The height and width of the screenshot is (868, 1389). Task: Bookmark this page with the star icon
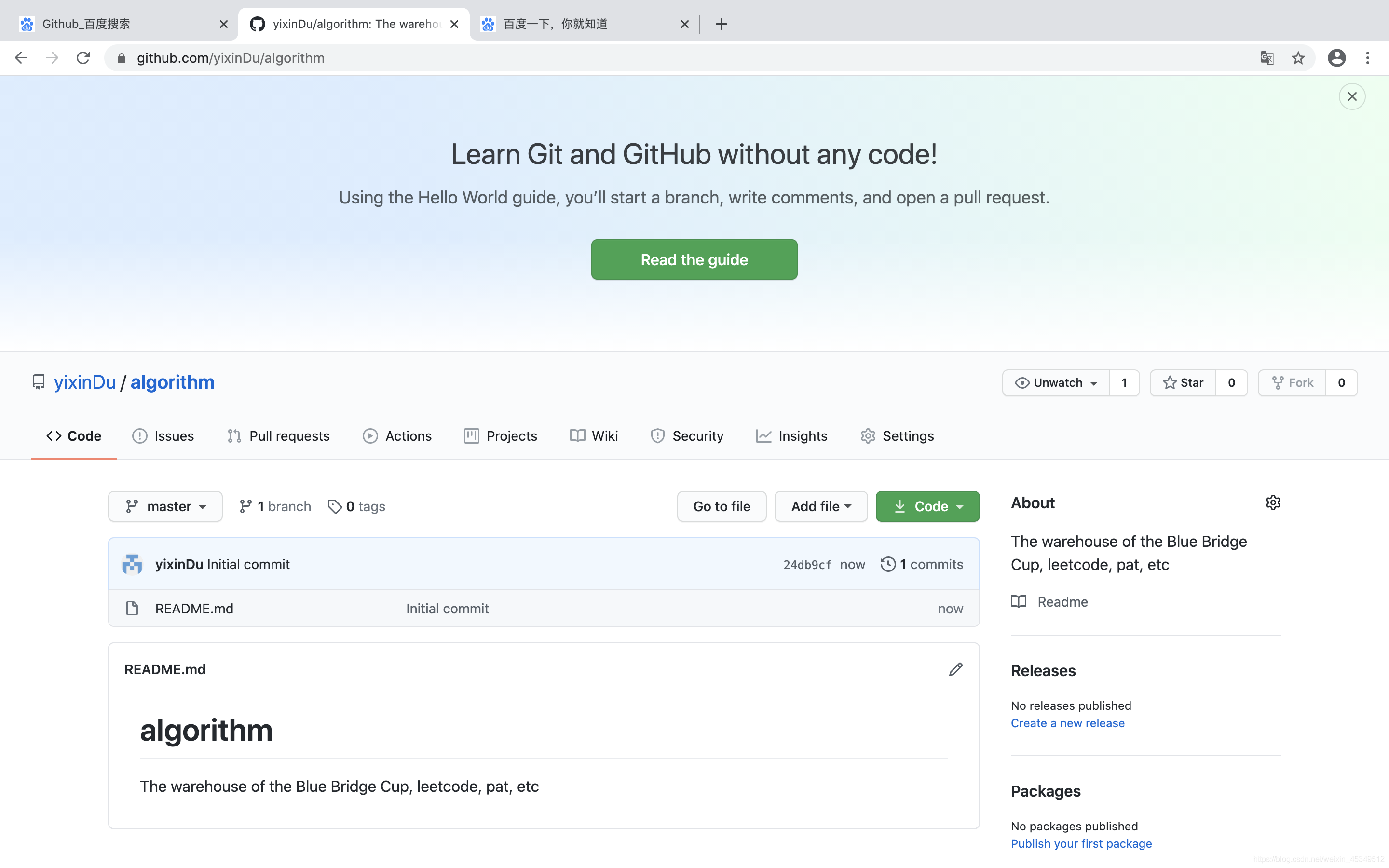1298,58
